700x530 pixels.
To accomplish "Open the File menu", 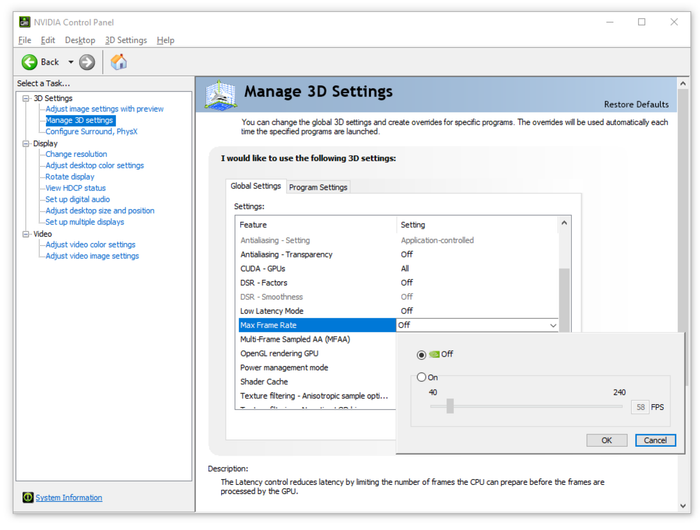I will pyautogui.click(x=25, y=40).
